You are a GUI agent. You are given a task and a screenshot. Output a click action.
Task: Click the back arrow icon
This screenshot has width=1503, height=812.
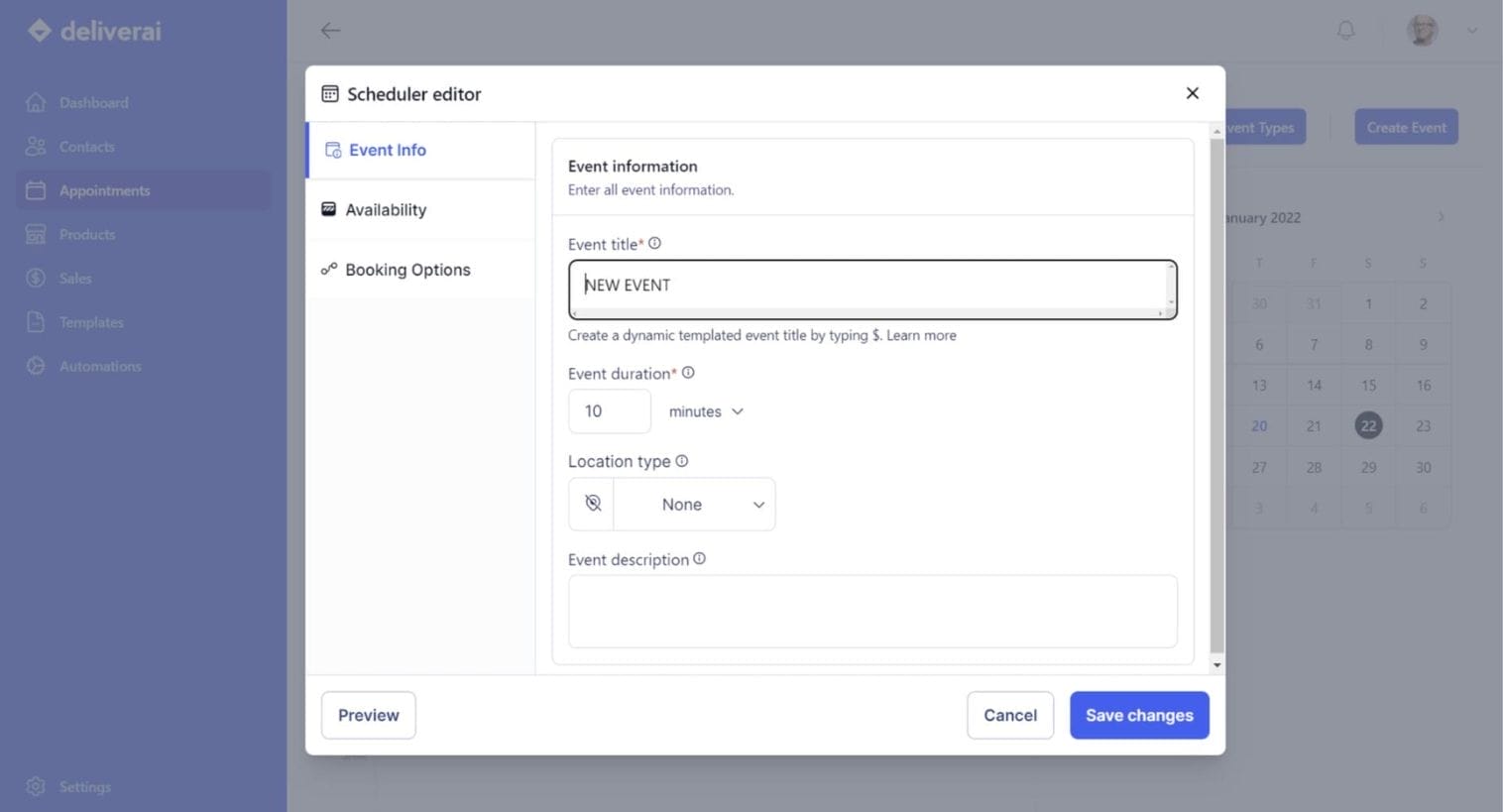click(330, 31)
